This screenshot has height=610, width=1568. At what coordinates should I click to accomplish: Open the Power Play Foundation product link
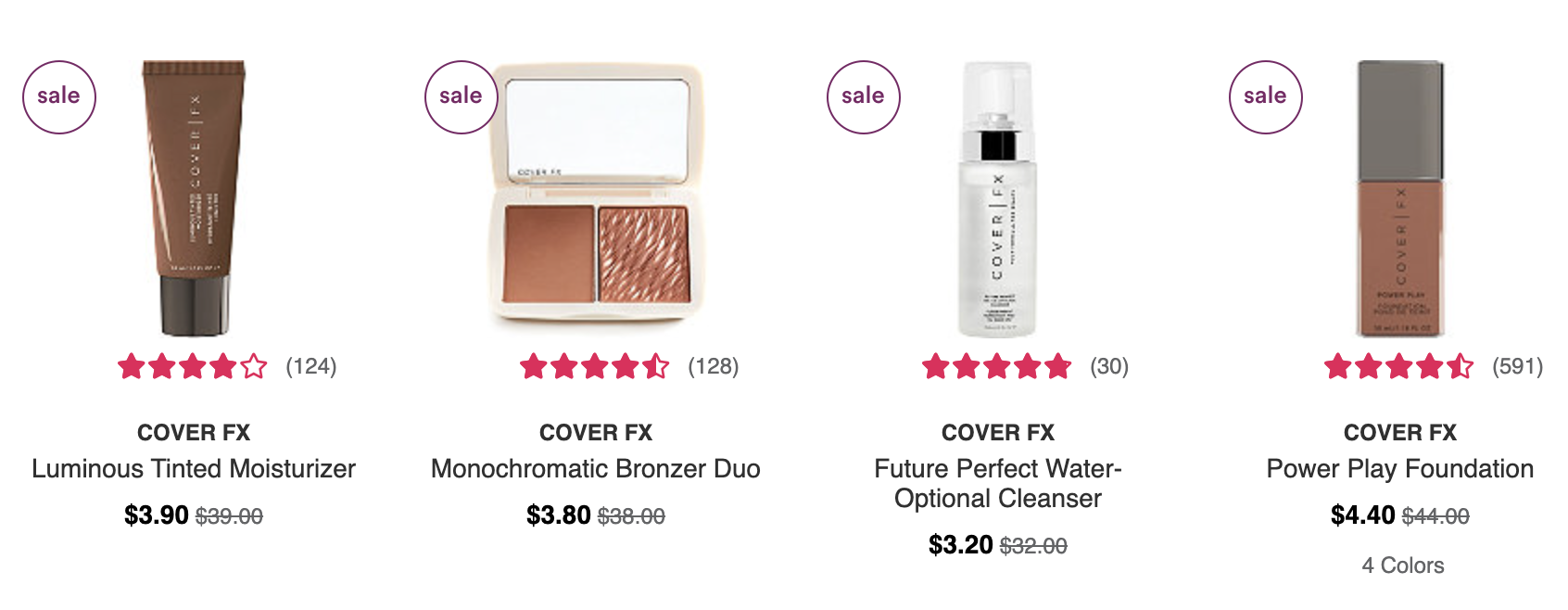coord(1400,469)
